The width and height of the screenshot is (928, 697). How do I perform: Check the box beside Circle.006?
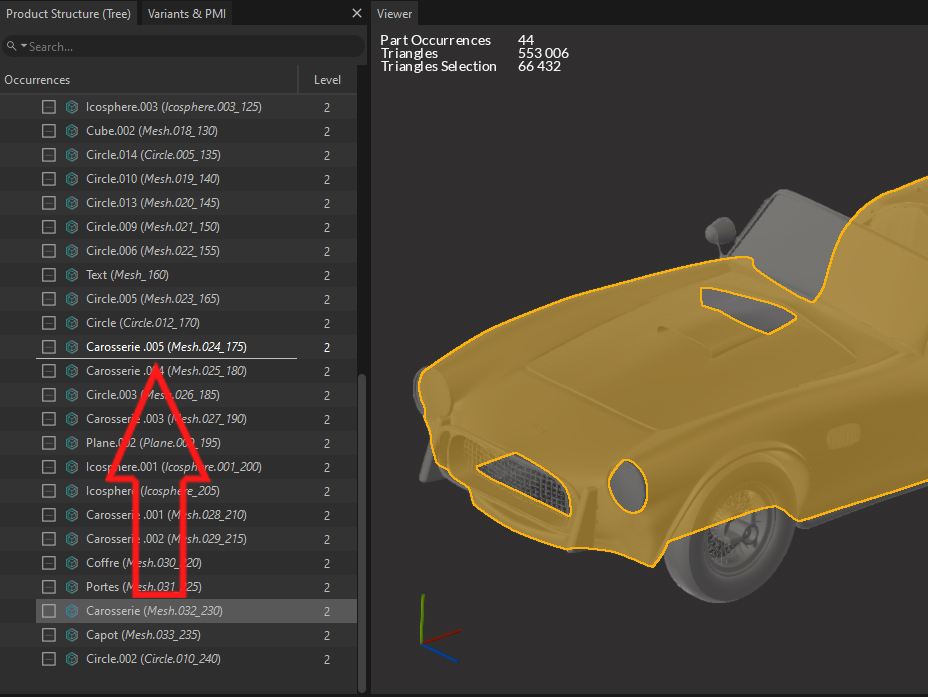(48, 251)
